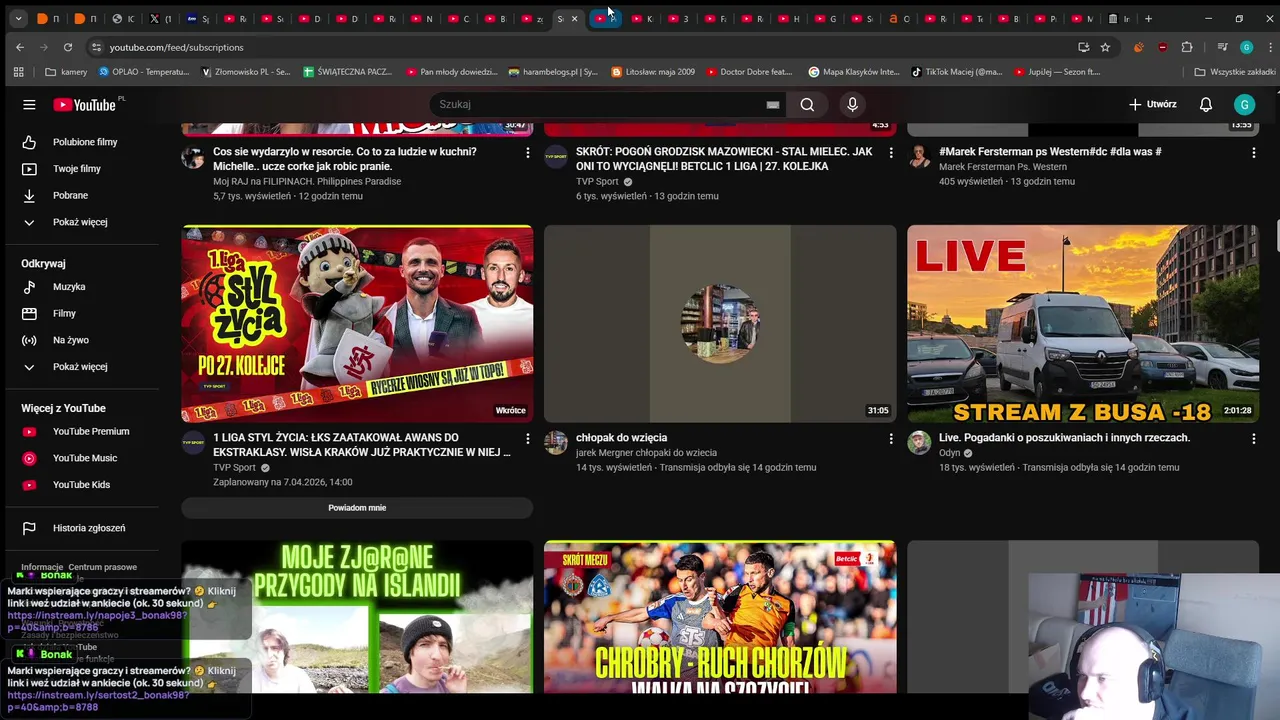This screenshot has width=1280, height=720.
Task: Click the magnifier search button
Action: click(x=807, y=104)
